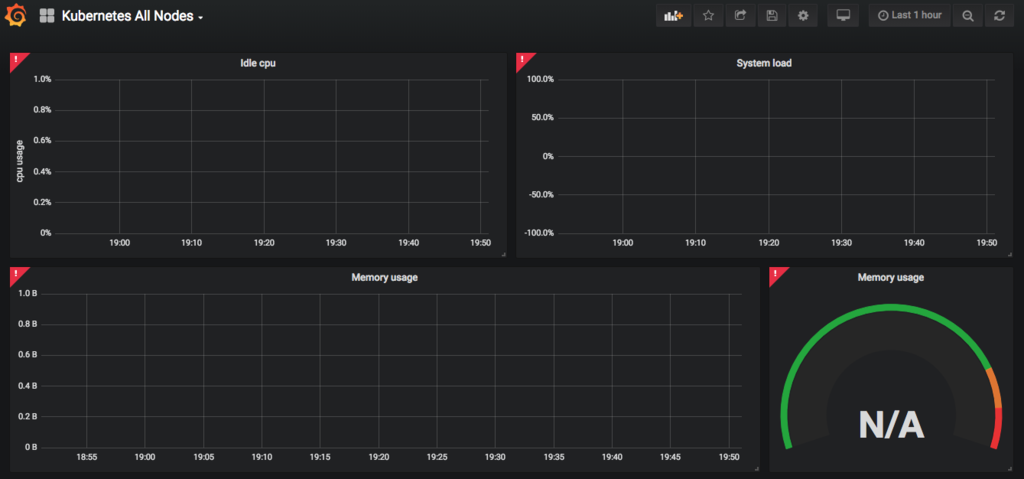Screen dimensions: 1024x479
Task: Star this dashboard as favorite
Action: coord(708,16)
